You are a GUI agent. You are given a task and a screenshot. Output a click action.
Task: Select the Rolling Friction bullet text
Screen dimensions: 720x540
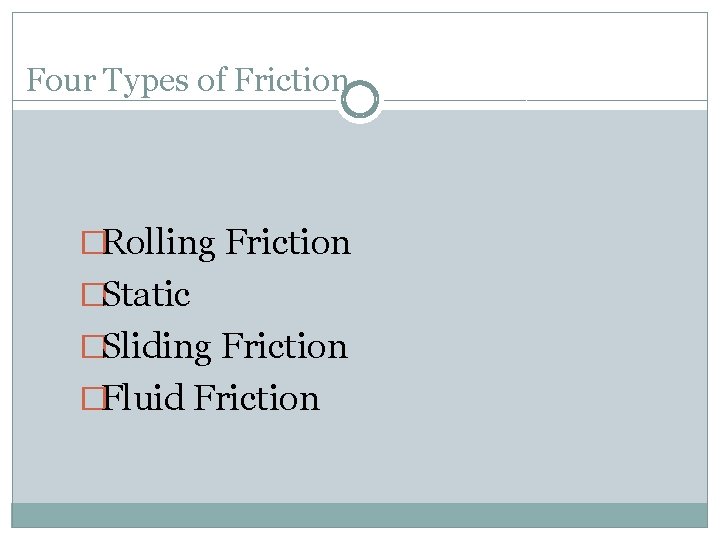click(227, 243)
